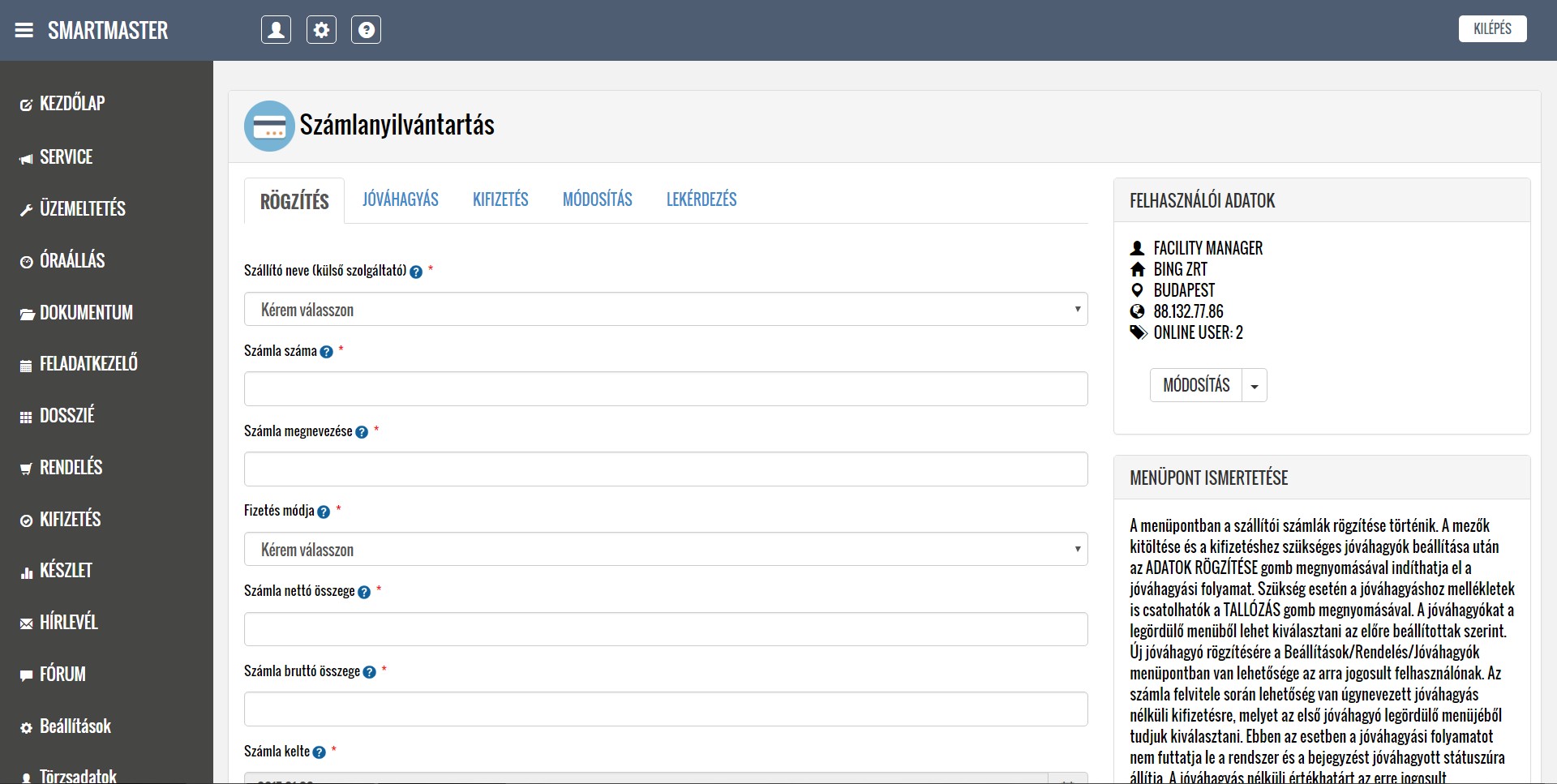This screenshot has width=1557, height=784.
Task: Click help icon beside Szállító neve label
Action: click(416, 272)
